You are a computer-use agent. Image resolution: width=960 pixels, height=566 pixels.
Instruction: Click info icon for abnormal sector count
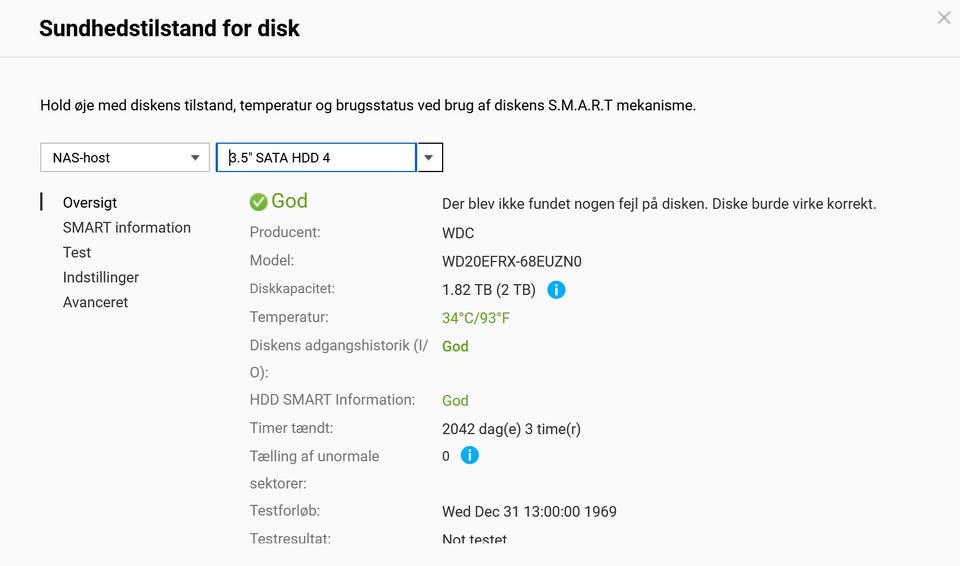pos(469,456)
